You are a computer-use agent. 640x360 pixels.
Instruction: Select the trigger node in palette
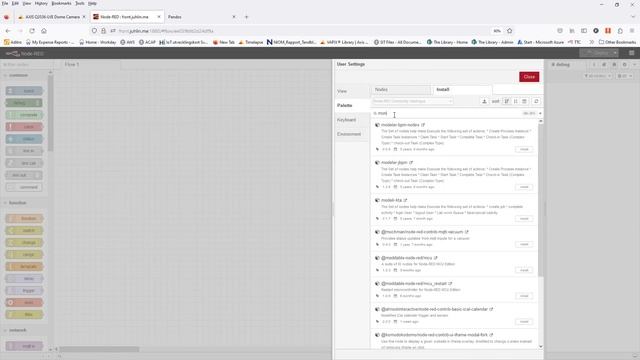tap(24, 291)
